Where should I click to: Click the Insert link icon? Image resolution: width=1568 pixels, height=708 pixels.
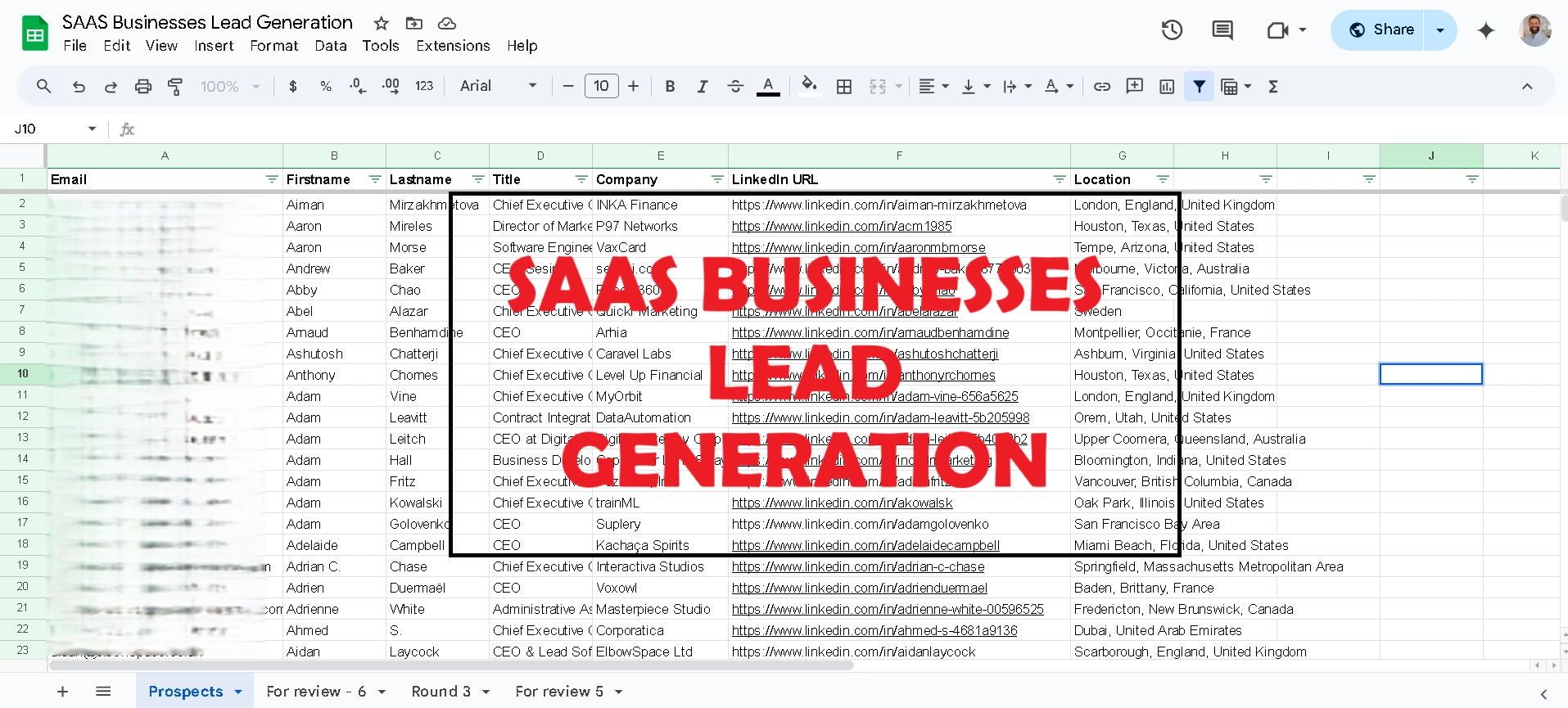[x=1102, y=87]
